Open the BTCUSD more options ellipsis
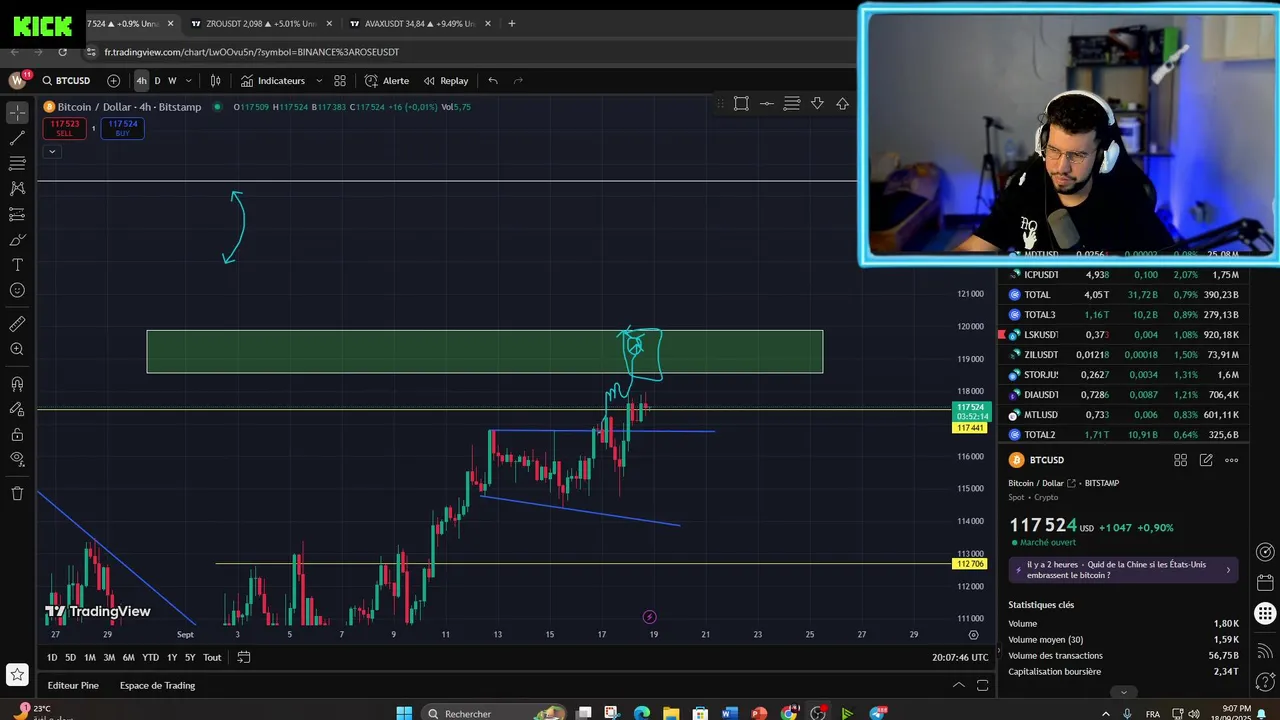1280x720 pixels. tap(1232, 460)
